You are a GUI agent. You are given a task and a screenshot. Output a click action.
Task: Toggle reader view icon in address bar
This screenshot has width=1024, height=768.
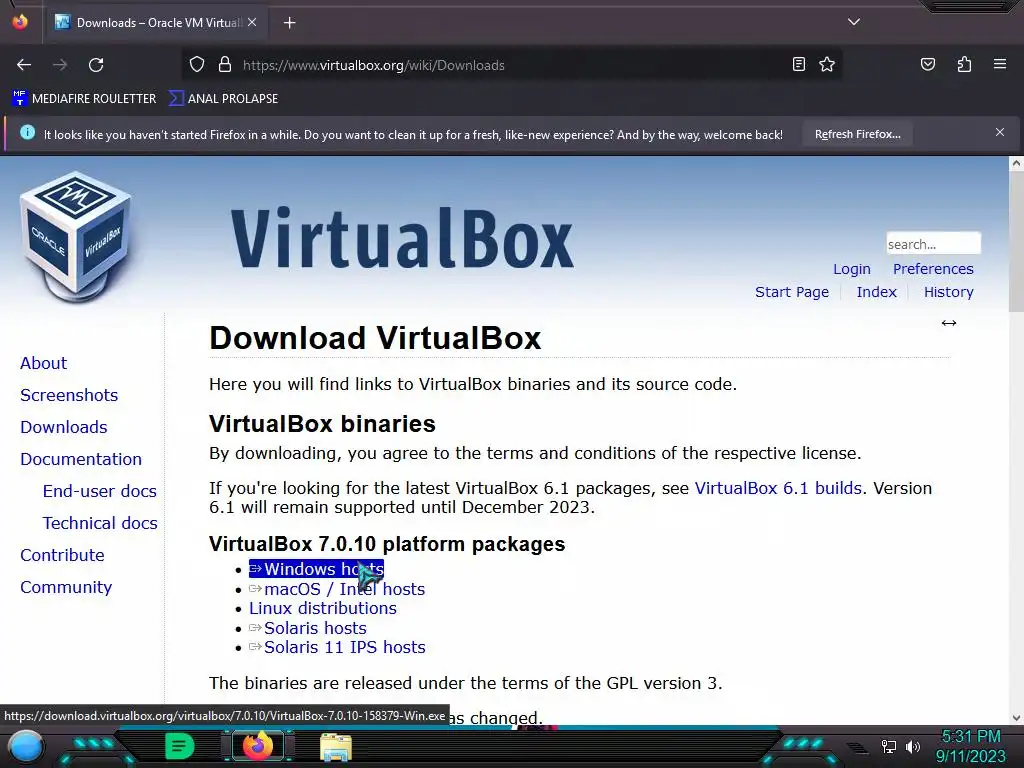pos(798,64)
